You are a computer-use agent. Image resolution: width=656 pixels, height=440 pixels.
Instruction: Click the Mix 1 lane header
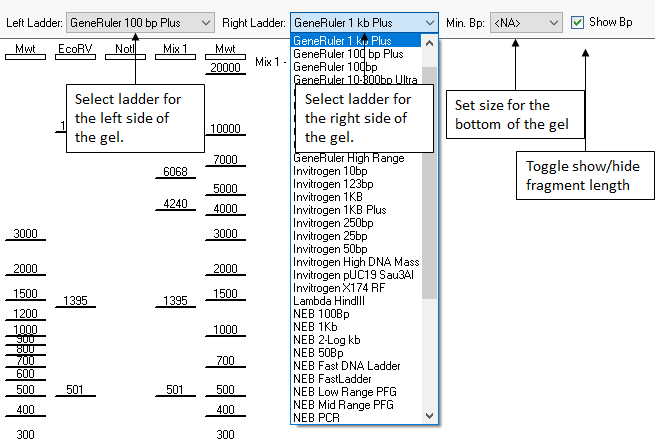(175, 48)
